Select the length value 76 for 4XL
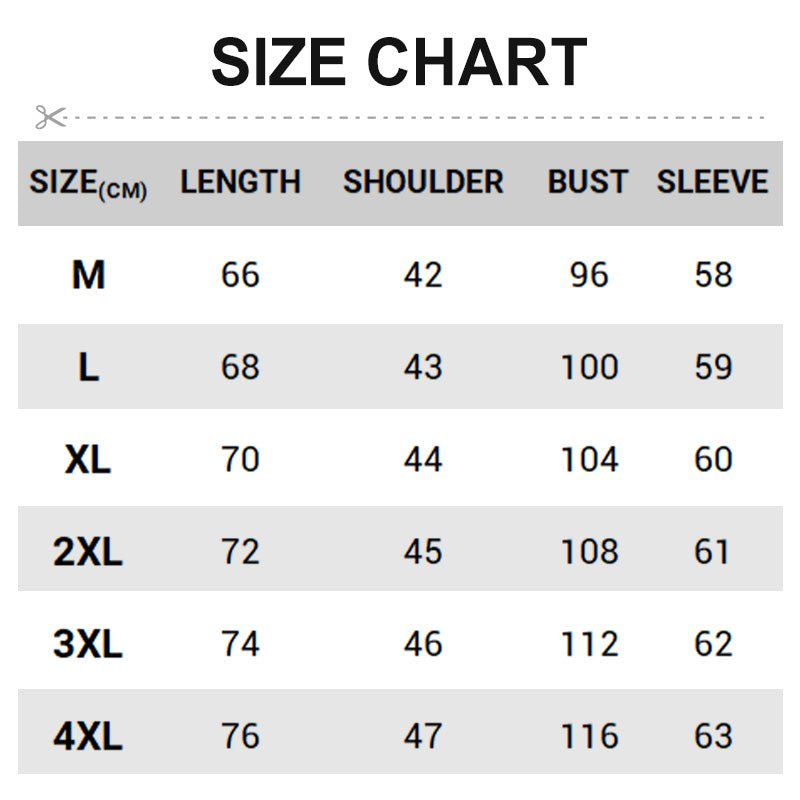 [240, 737]
